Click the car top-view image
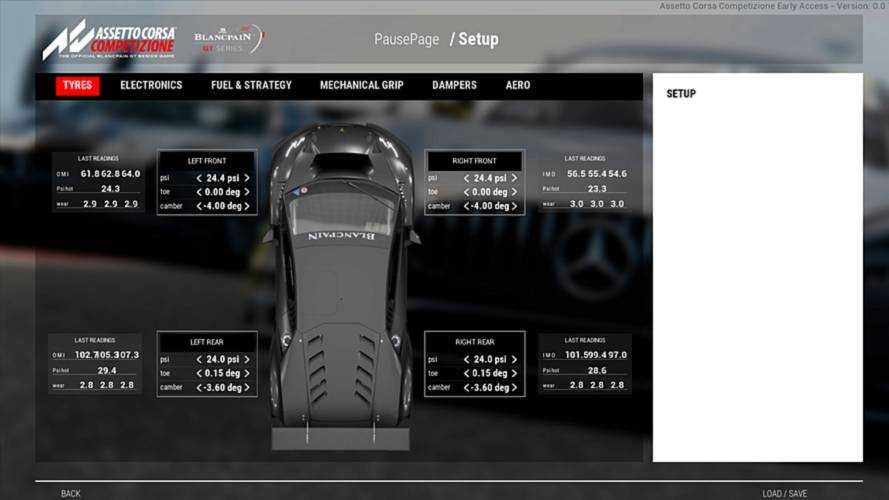 (x=340, y=286)
